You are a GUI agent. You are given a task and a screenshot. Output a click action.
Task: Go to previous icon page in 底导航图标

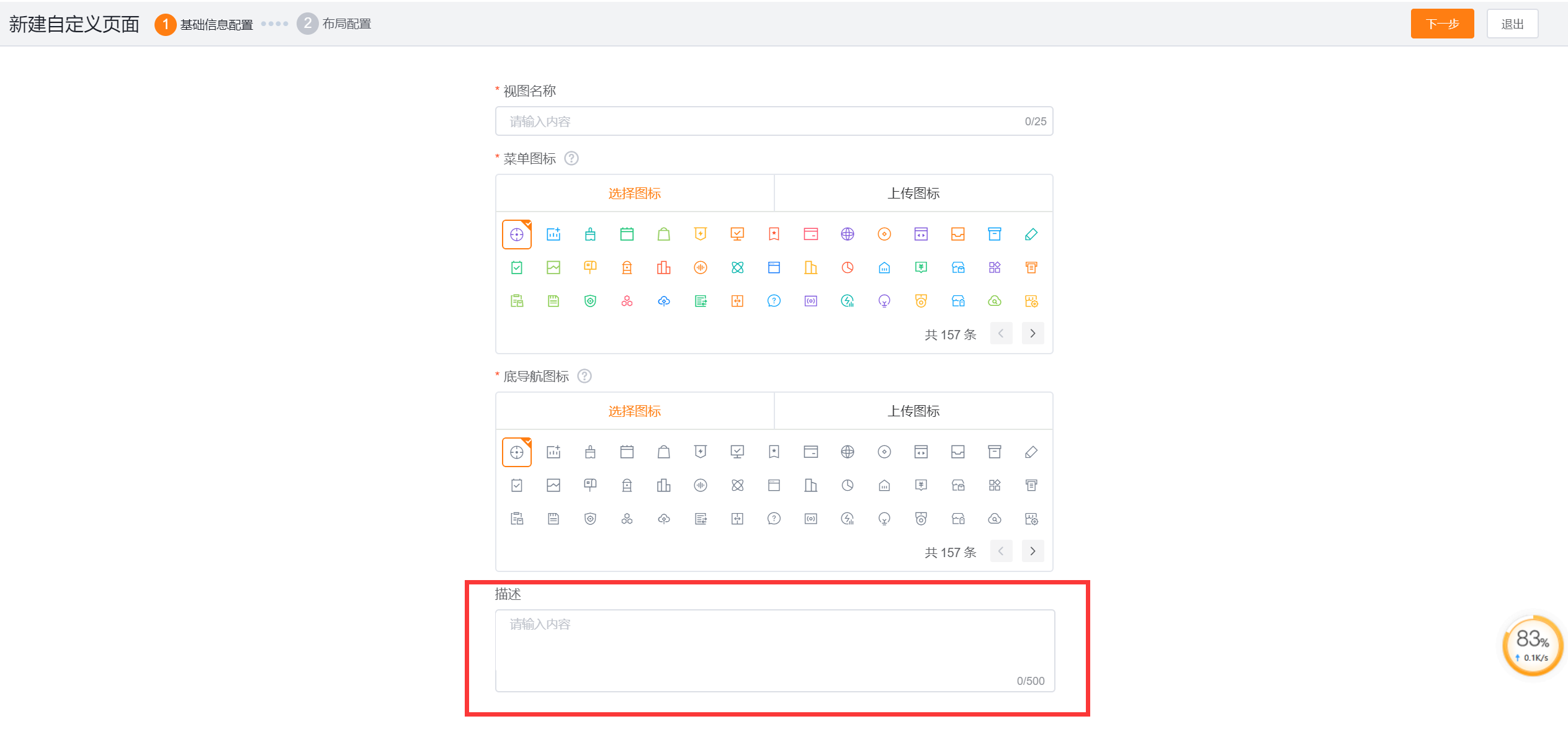coord(1001,552)
